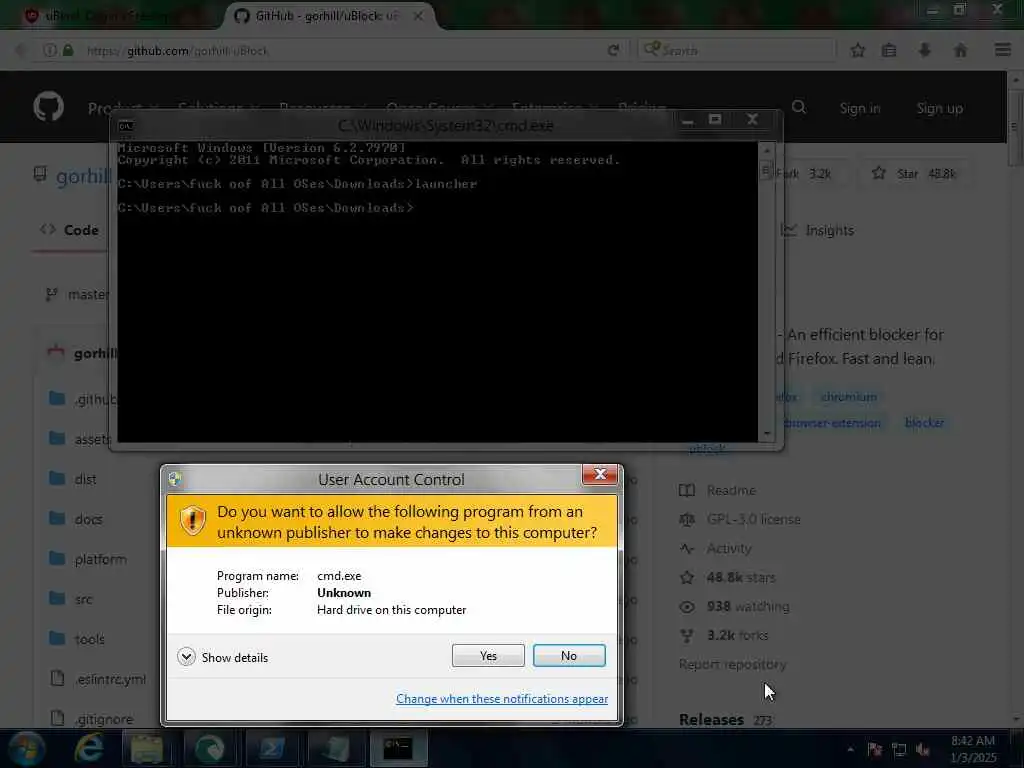Open GitHub search magnifier icon
The width and height of the screenshot is (1024, 768).
coord(799,107)
